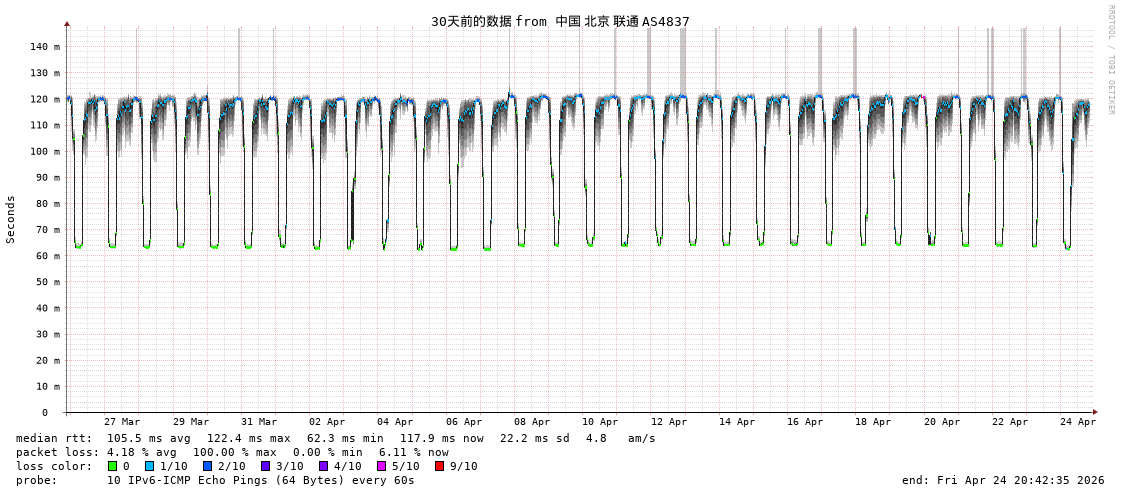Click the purple 3/10 loss swatch
This screenshot has width=1121, height=494.
(265, 466)
